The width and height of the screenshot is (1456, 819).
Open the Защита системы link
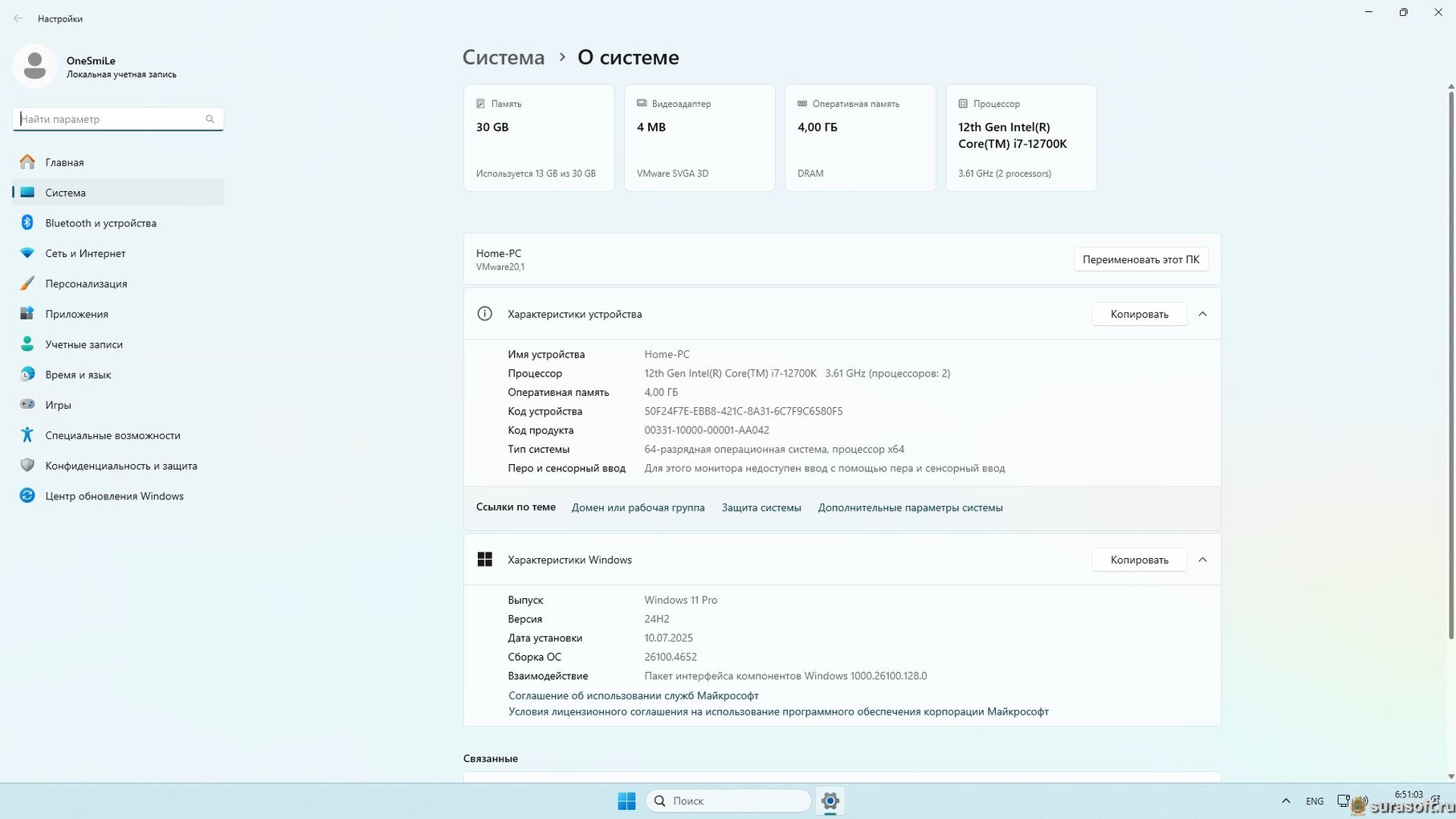click(x=761, y=507)
